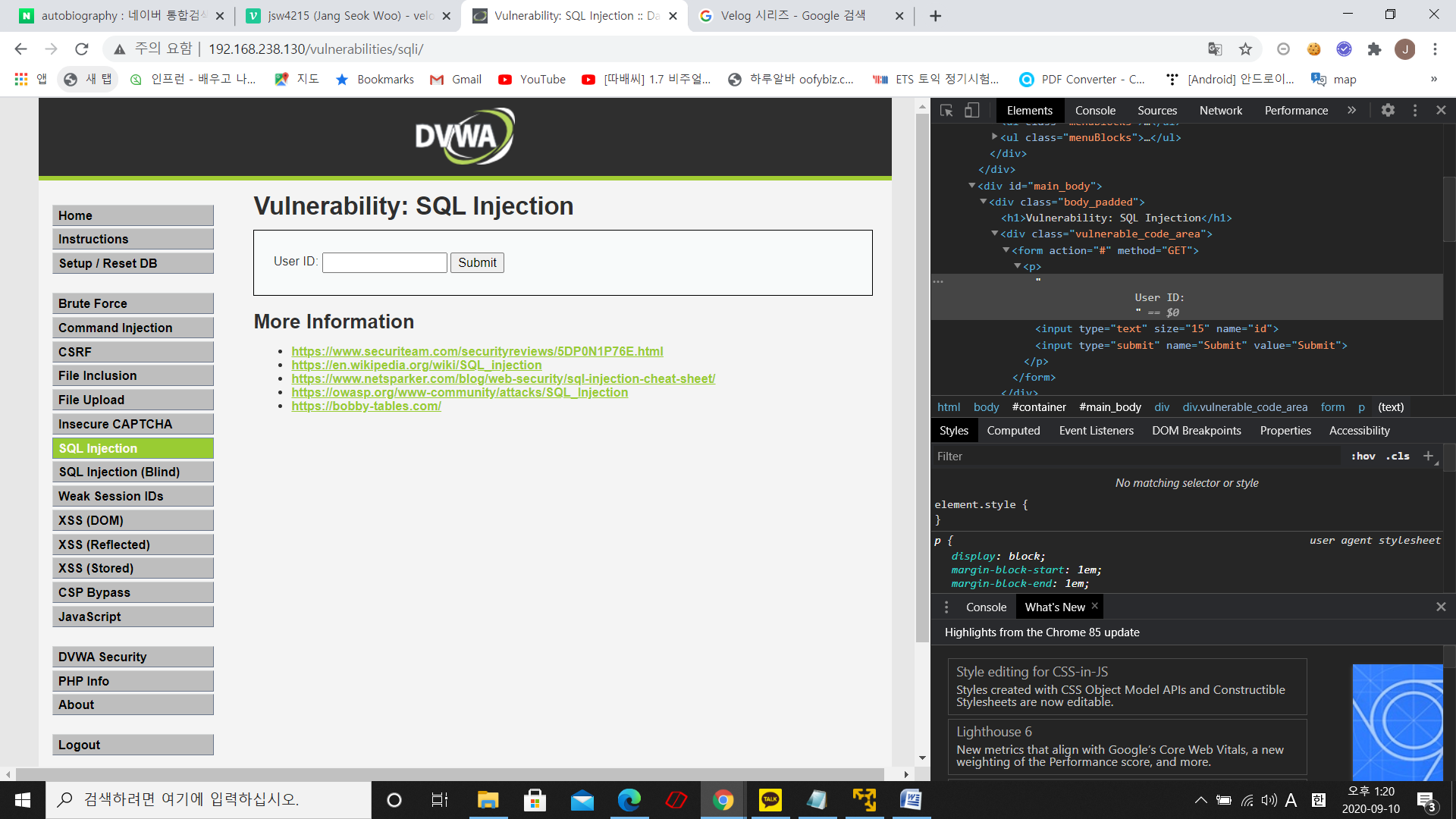
Task: Open DevTools settings gear
Action: pos(1388,110)
